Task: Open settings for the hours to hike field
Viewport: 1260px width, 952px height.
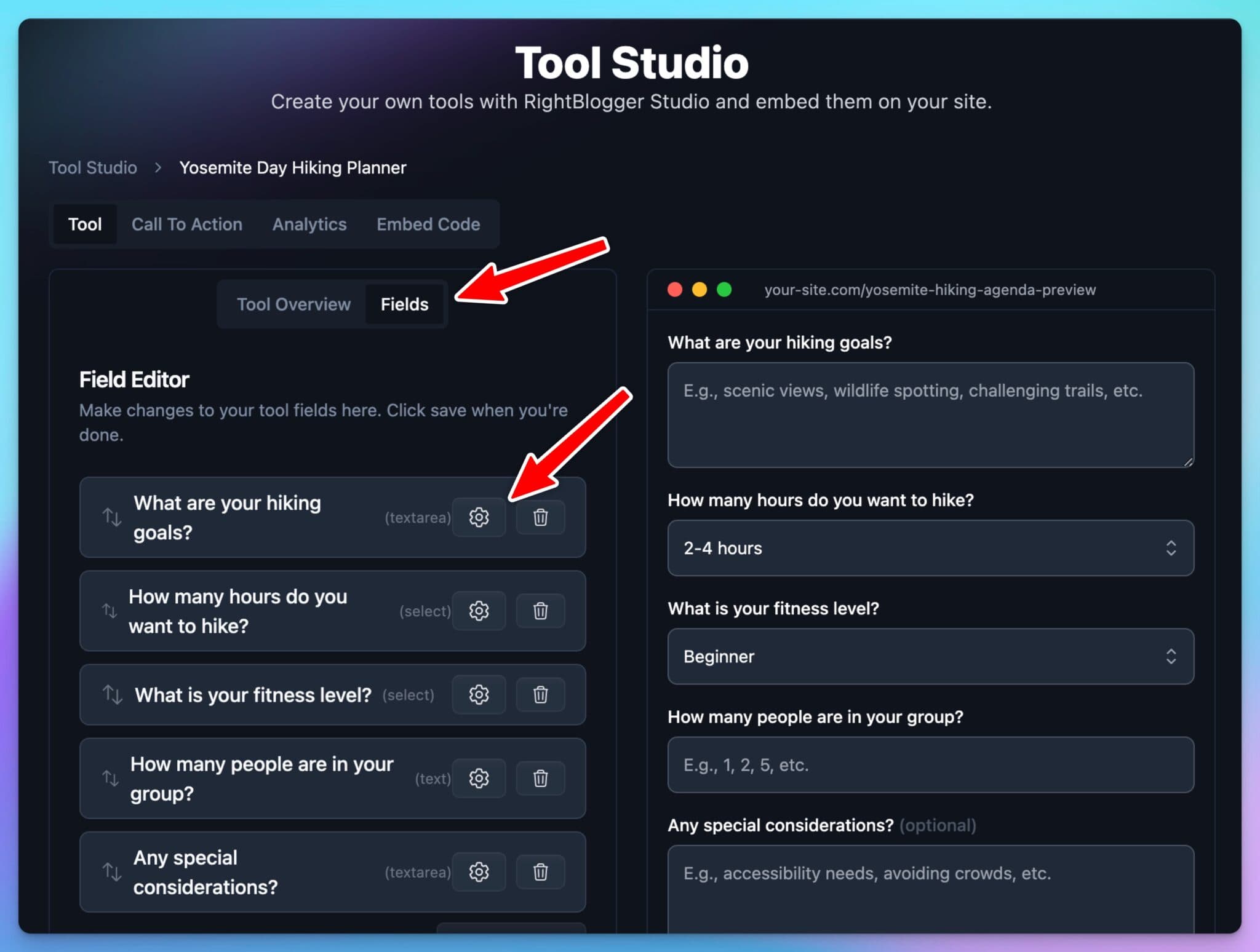Action: click(479, 611)
